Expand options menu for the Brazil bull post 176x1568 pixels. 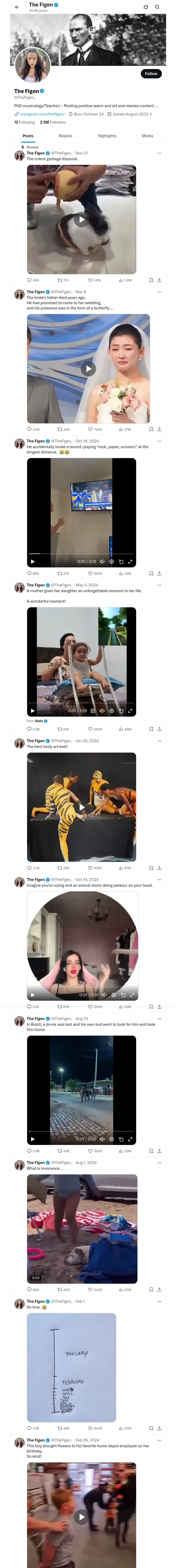(x=159, y=1018)
